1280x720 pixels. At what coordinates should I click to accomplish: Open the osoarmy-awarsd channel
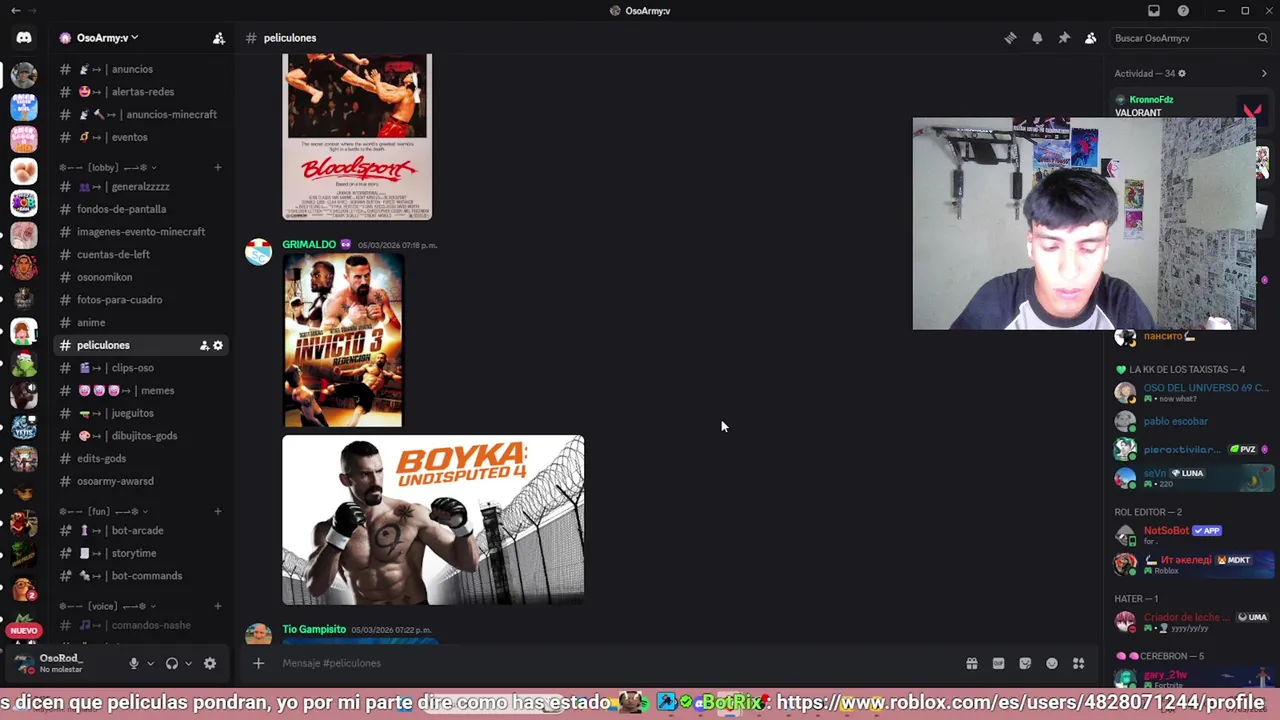tap(141, 481)
